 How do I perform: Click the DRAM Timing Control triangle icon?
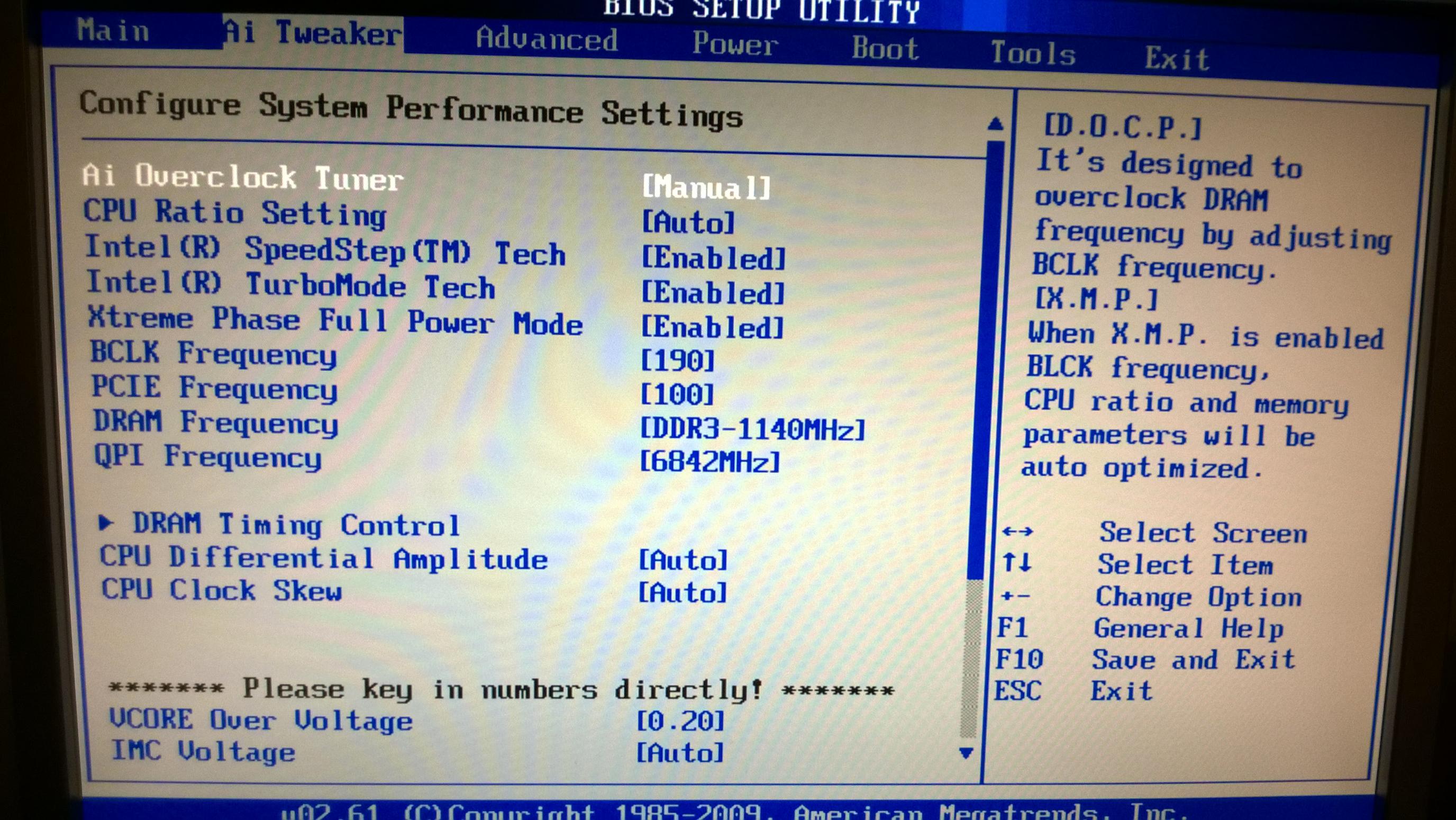pyautogui.click(x=105, y=522)
